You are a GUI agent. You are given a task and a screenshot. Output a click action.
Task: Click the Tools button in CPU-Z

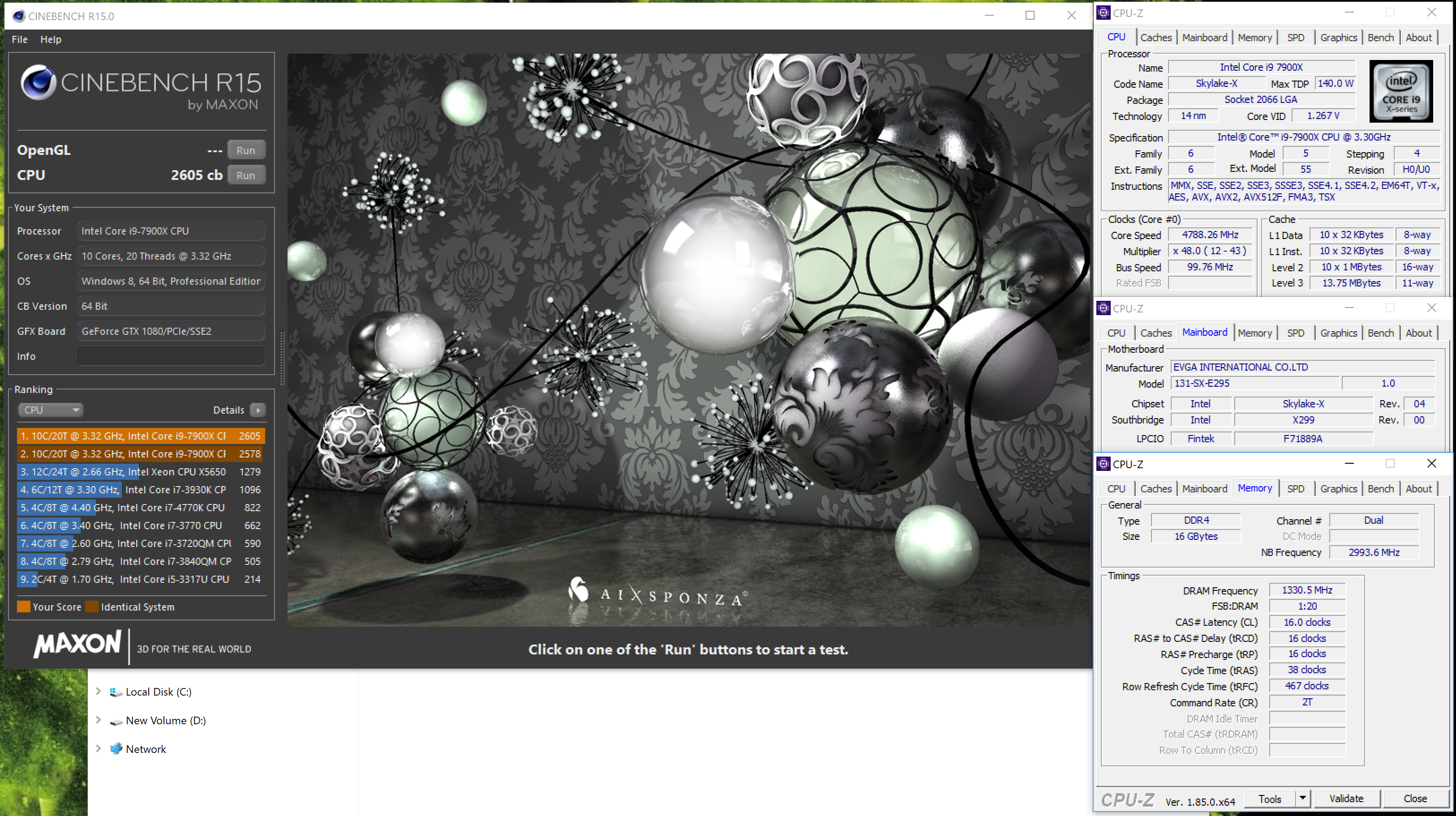pyautogui.click(x=1270, y=799)
